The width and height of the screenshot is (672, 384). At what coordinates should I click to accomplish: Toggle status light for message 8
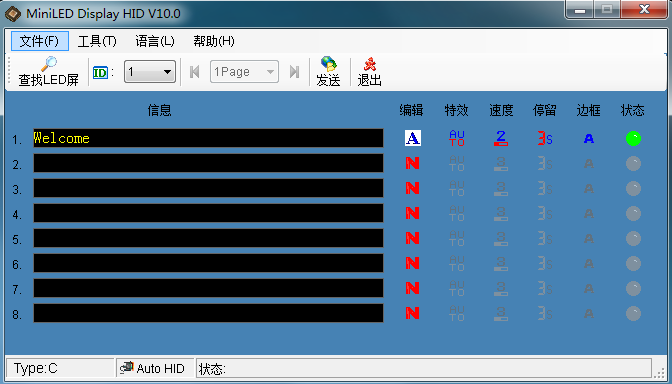pos(633,313)
